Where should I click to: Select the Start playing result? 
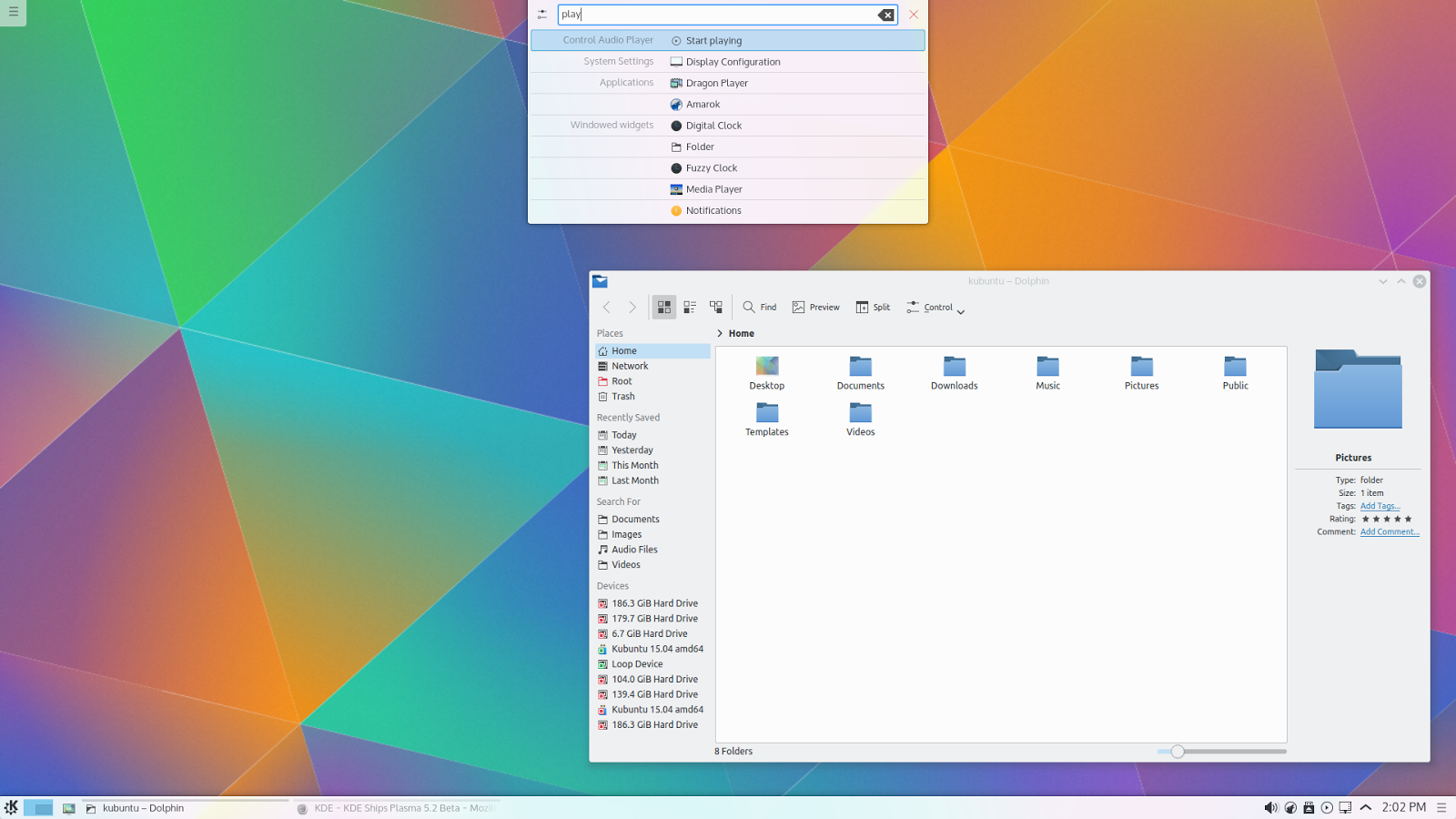(712, 40)
